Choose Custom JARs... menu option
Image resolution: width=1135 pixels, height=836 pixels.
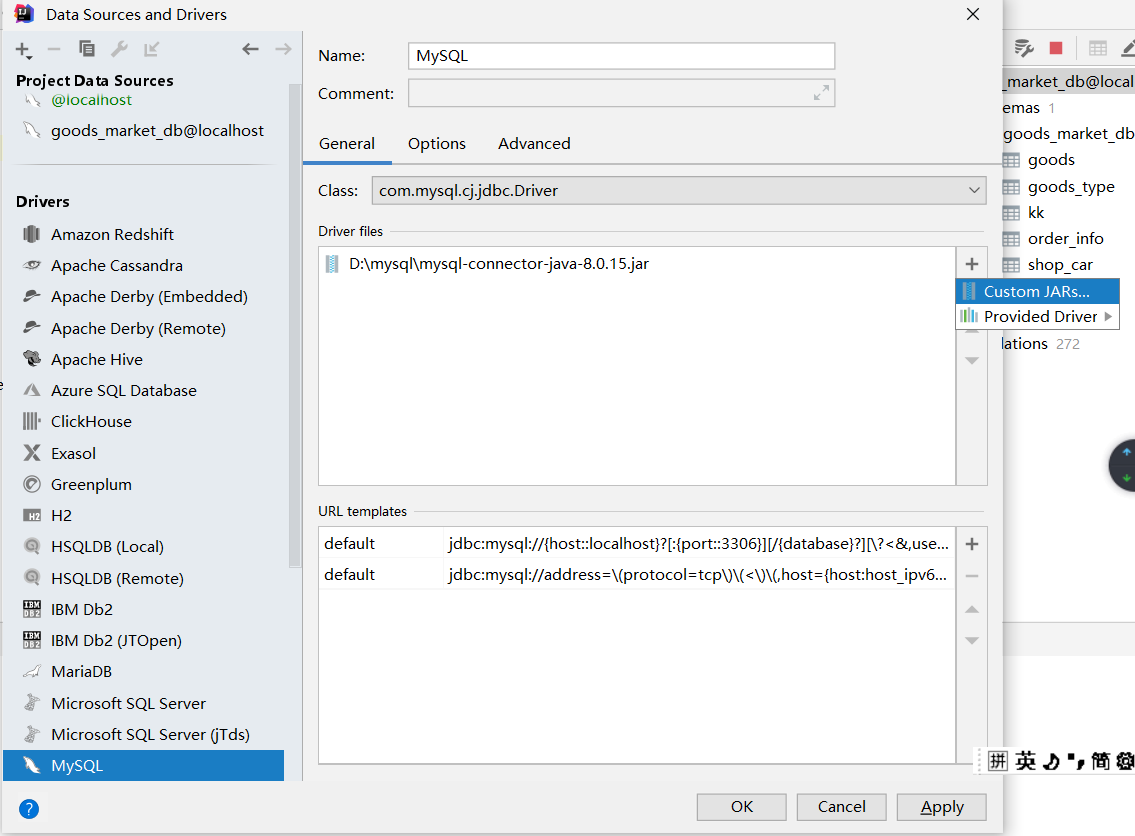pyautogui.click(x=1037, y=292)
